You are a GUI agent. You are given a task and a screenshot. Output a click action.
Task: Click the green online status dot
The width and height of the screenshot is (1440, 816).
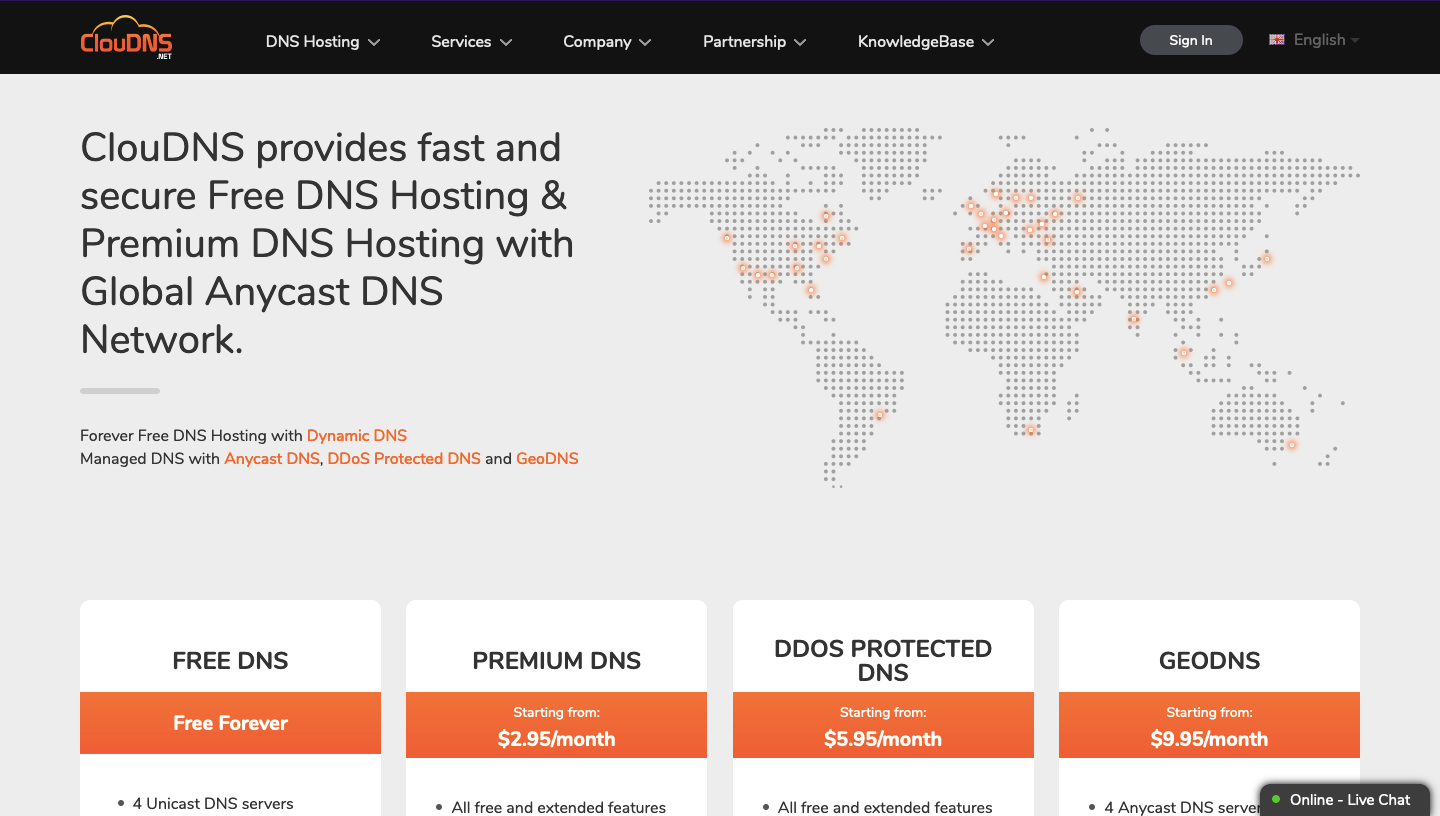coord(1276,800)
